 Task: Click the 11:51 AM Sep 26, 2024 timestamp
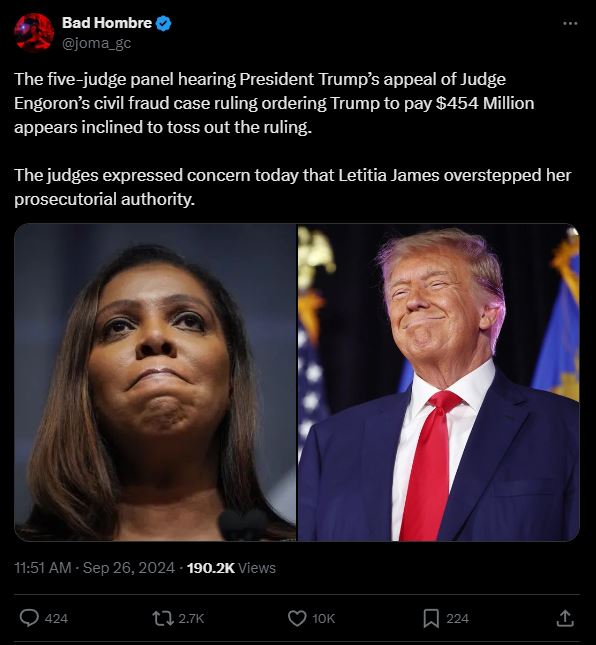click(x=95, y=568)
